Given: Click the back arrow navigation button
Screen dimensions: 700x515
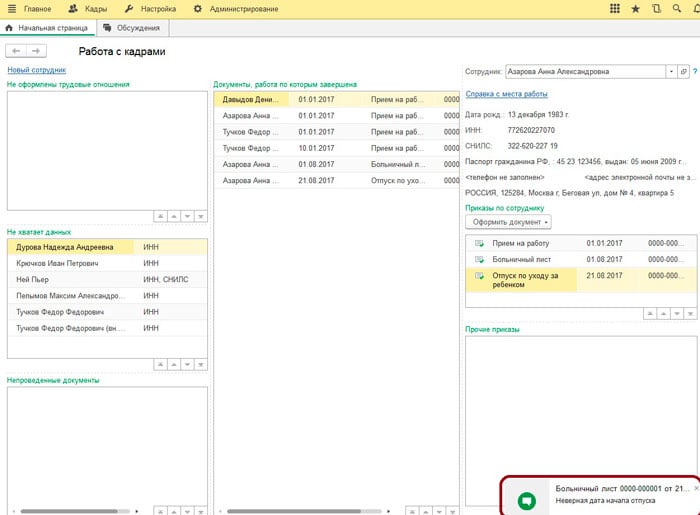Looking at the screenshot, I should [x=16, y=50].
